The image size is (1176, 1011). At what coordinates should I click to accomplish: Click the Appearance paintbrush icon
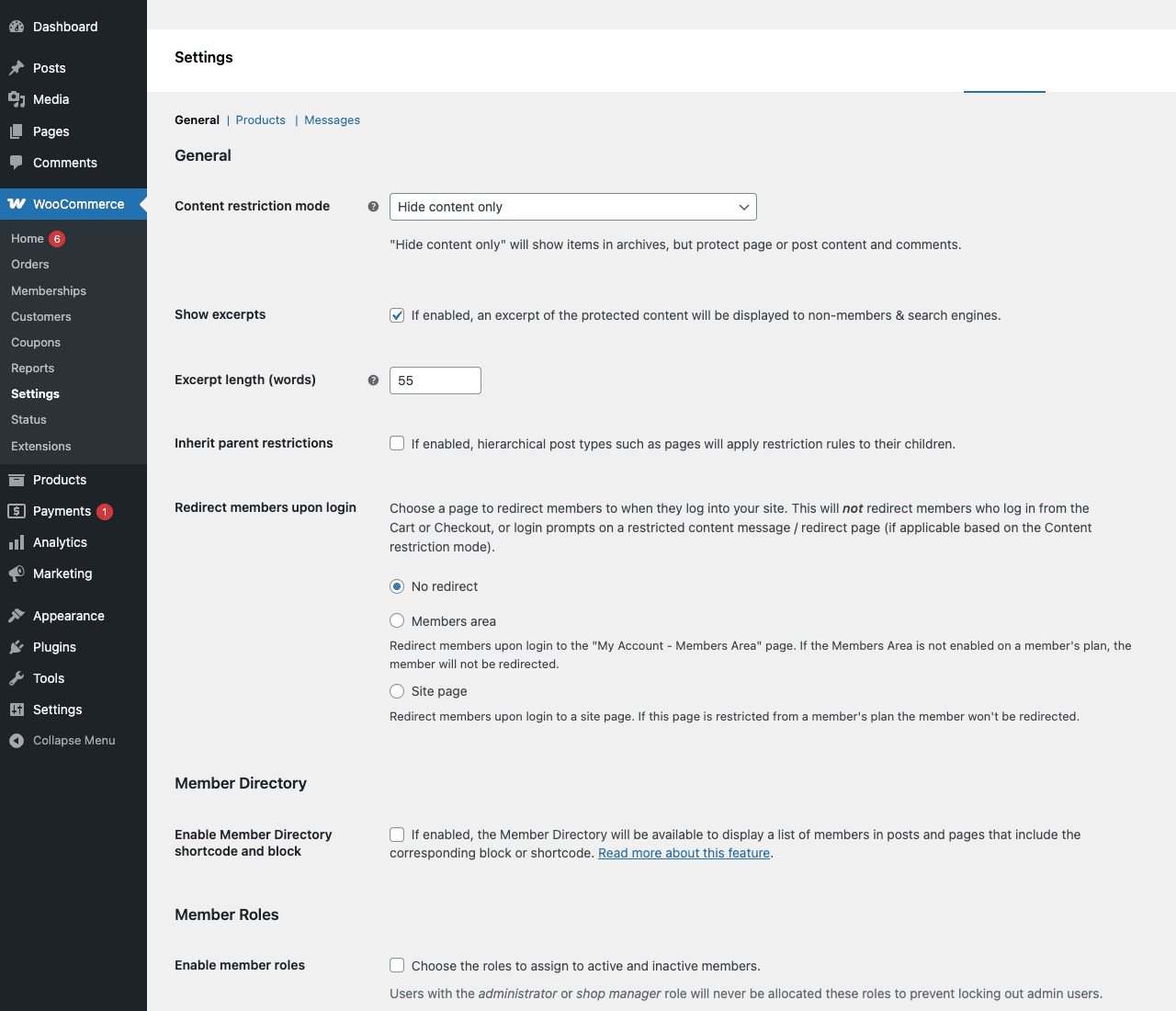click(17, 616)
